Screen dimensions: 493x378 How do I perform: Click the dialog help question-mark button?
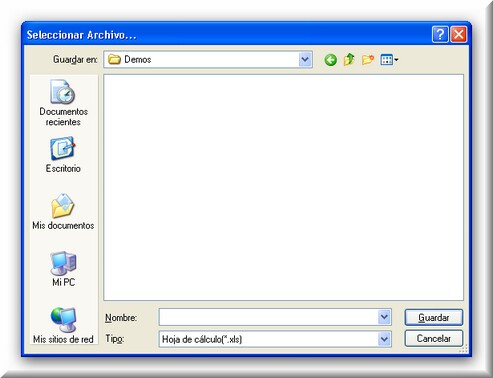tap(440, 34)
